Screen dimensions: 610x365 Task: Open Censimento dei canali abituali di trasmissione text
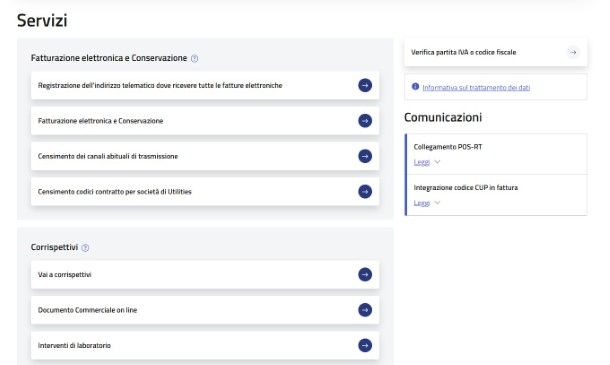pos(108,156)
